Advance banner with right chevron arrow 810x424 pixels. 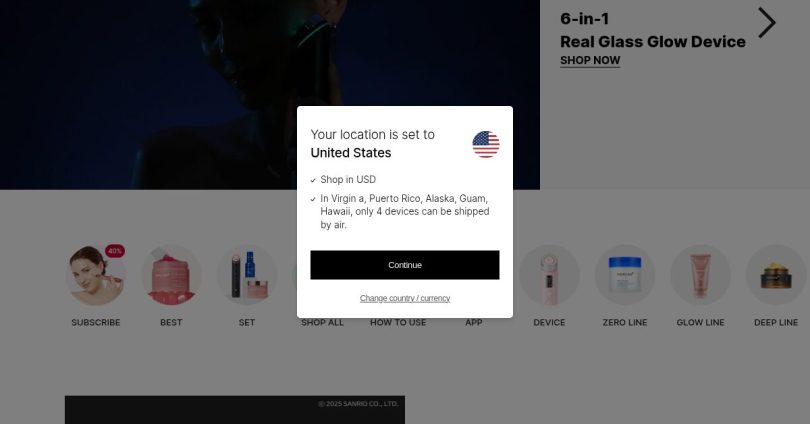coord(767,23)
